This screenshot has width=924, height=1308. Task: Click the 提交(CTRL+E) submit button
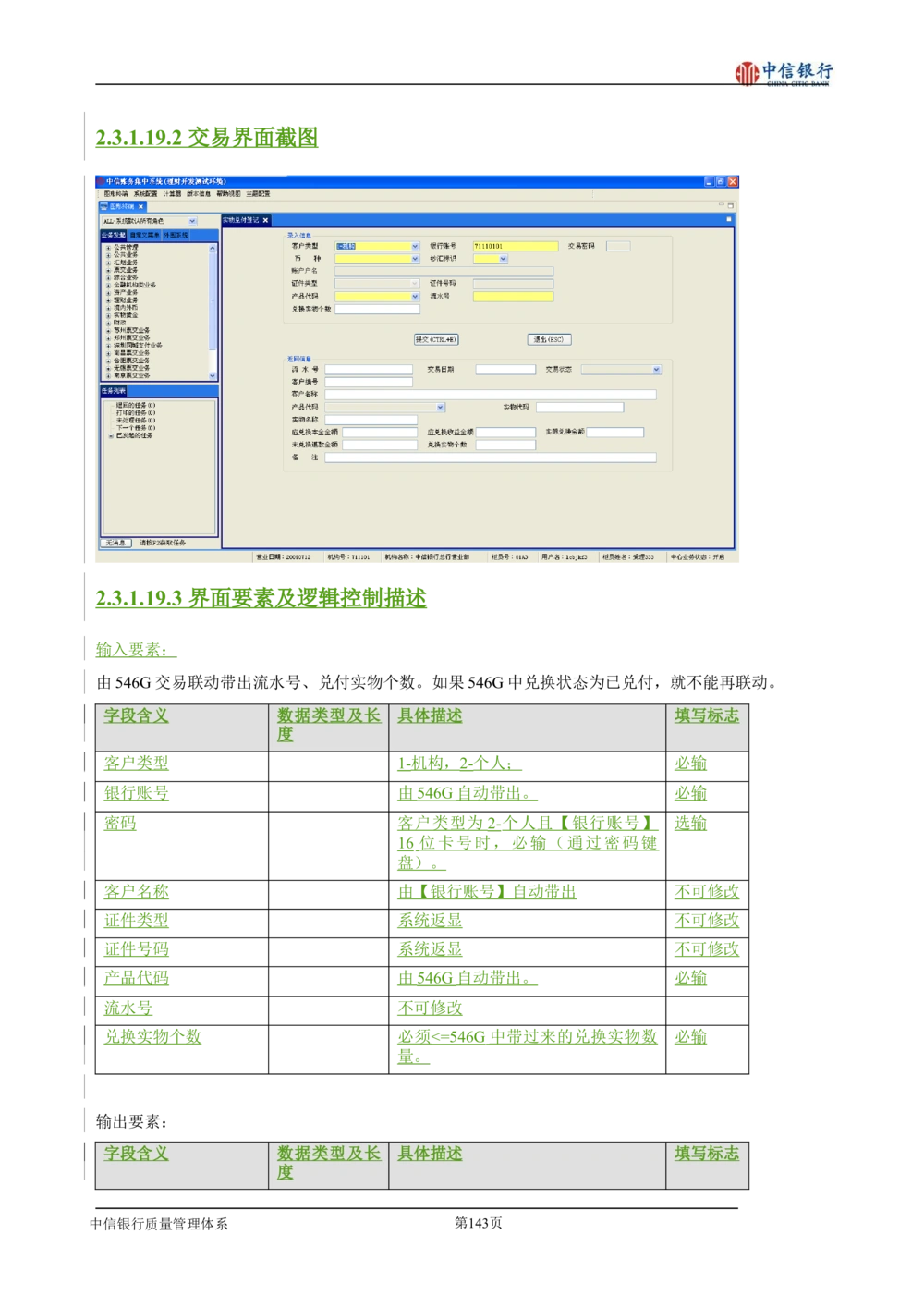(x=436, y=339)
